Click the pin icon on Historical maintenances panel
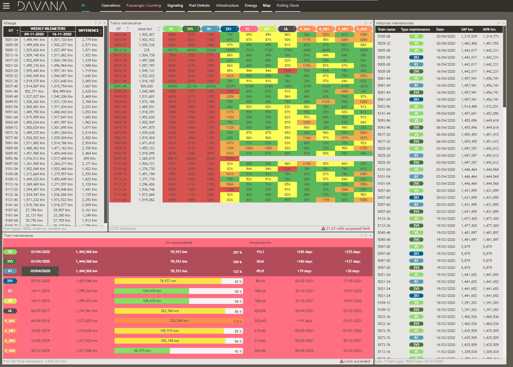Screen dimensions: 513x367 coord(498,23)
